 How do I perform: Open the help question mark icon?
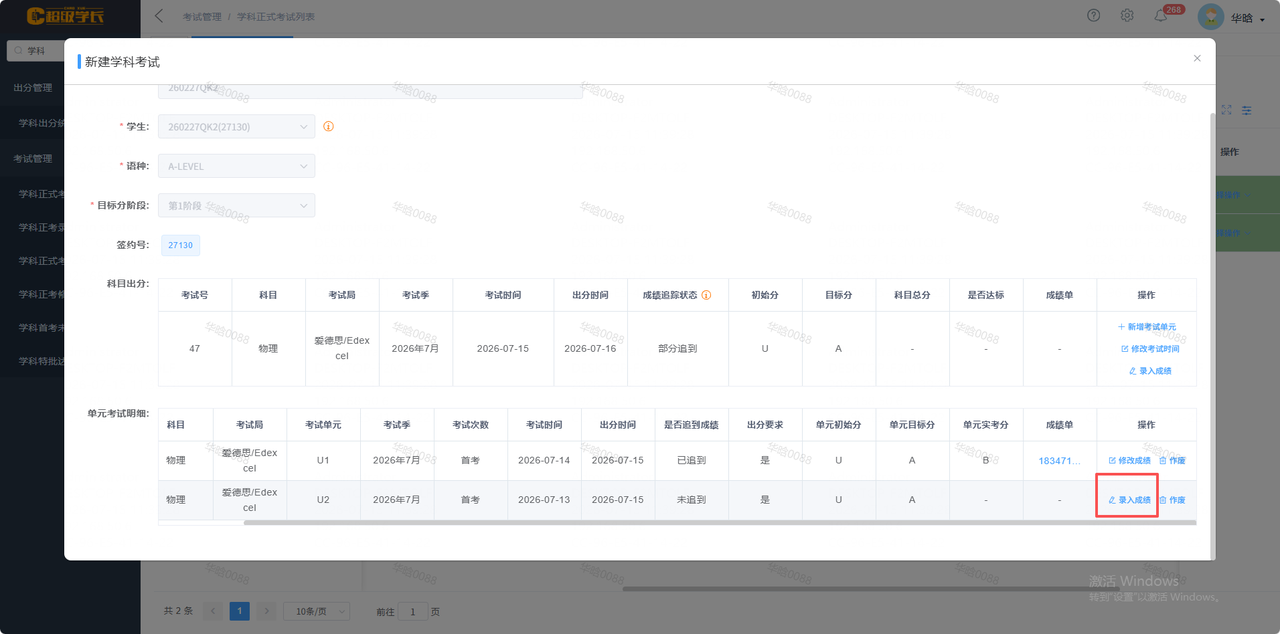coord(1094,16)
